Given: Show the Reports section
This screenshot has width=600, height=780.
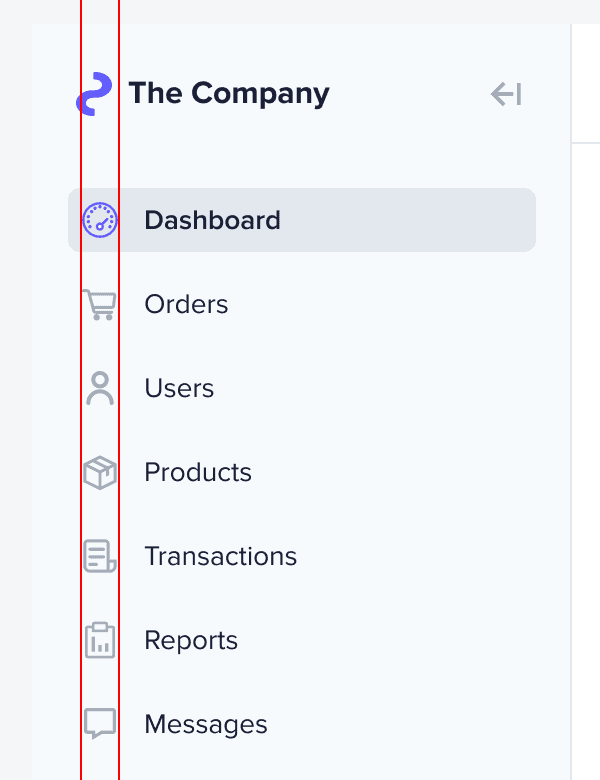Looking at the screenshot, I should click(x=191, y=640).
